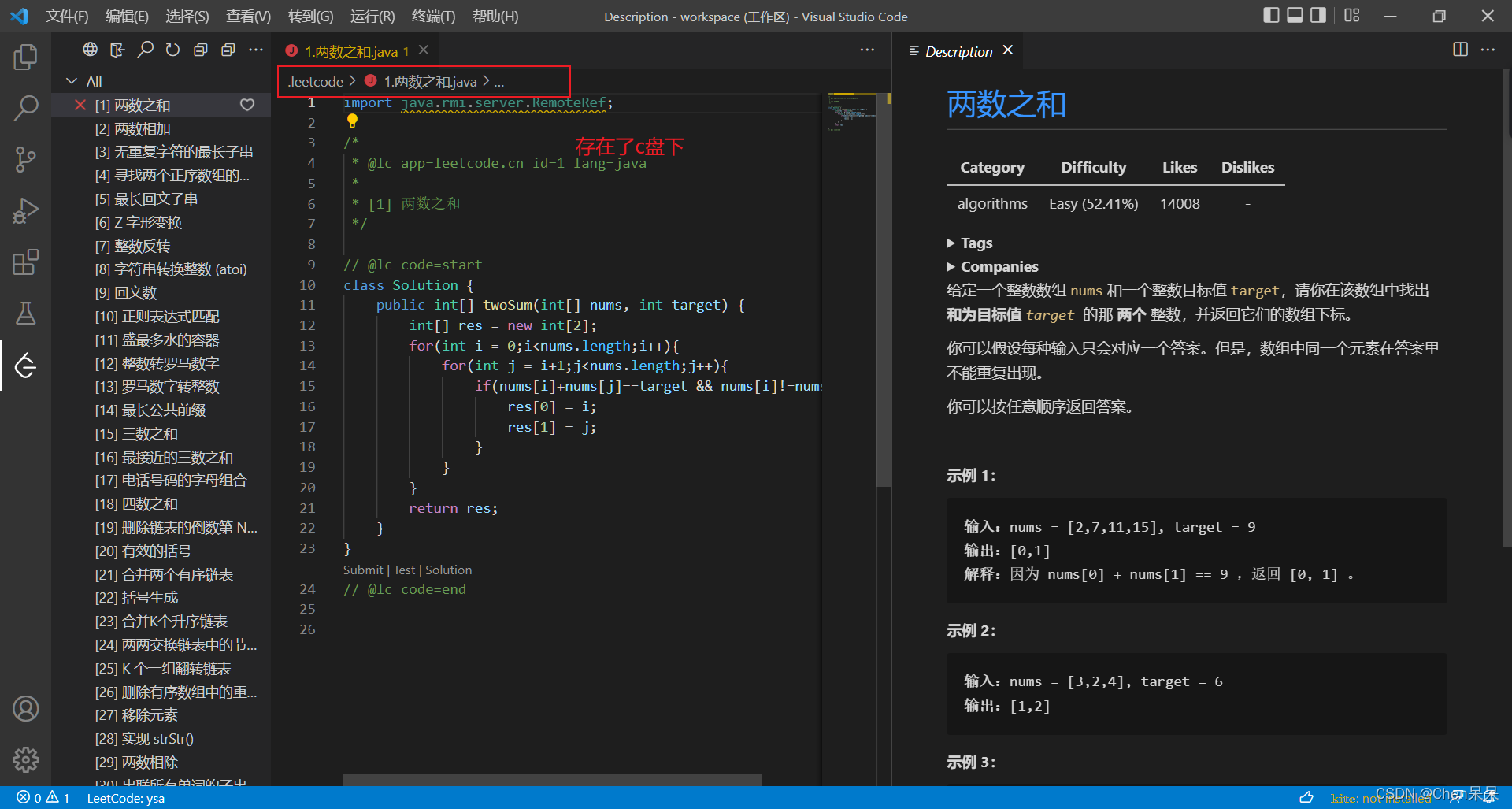Open the 帮助(H) menu

pos(495,16)
